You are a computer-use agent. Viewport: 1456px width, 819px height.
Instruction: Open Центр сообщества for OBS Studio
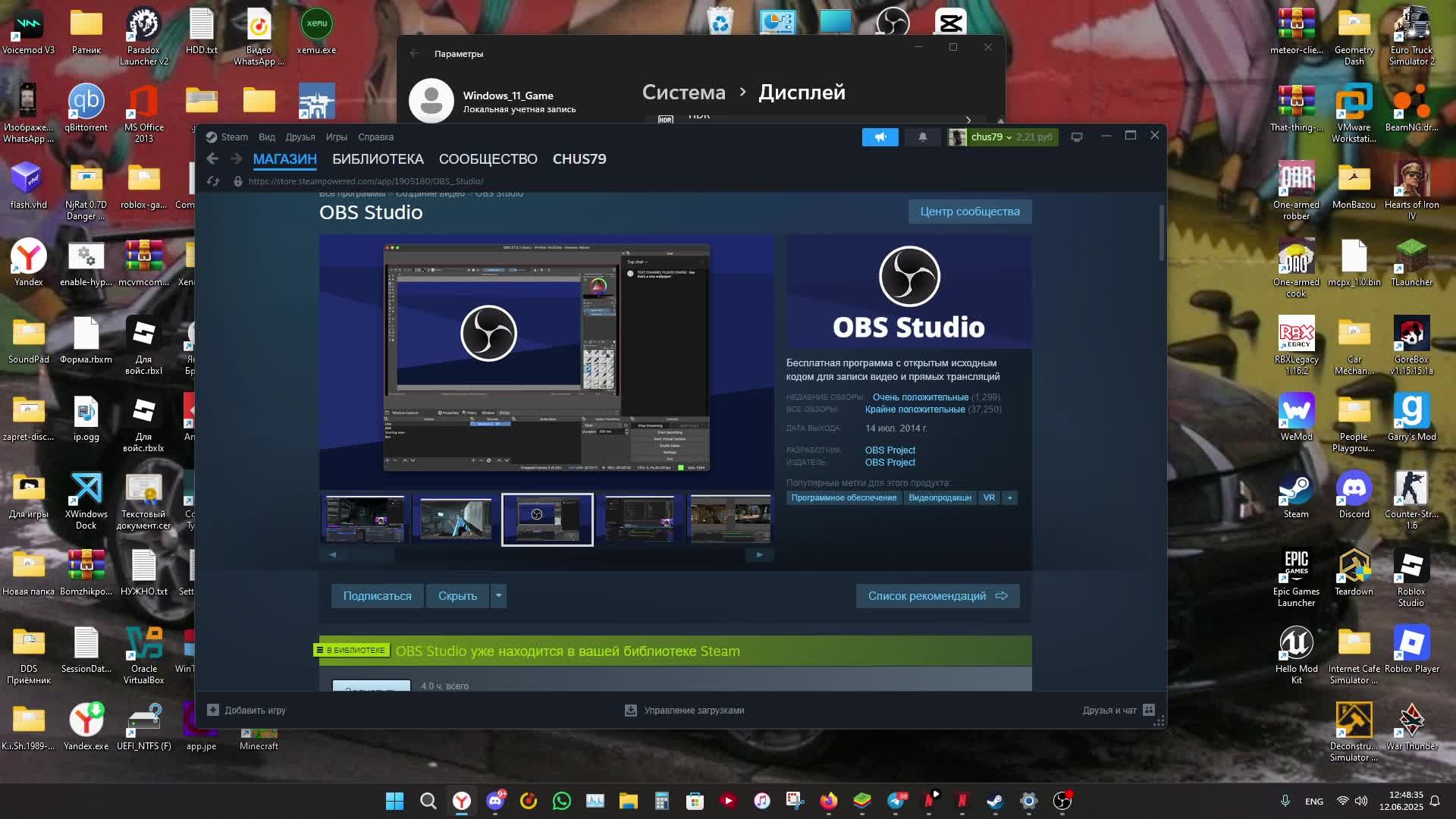coord(970,212)
